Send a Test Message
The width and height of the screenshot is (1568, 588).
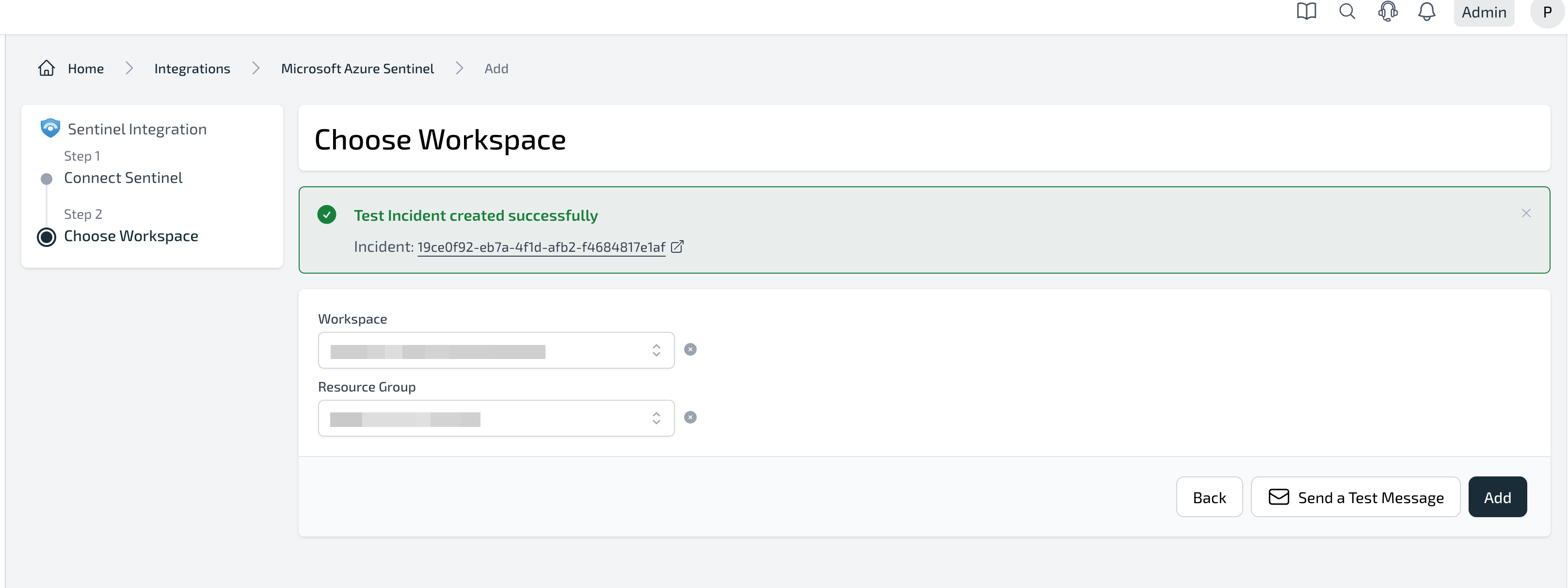[x=1355, y=497]
